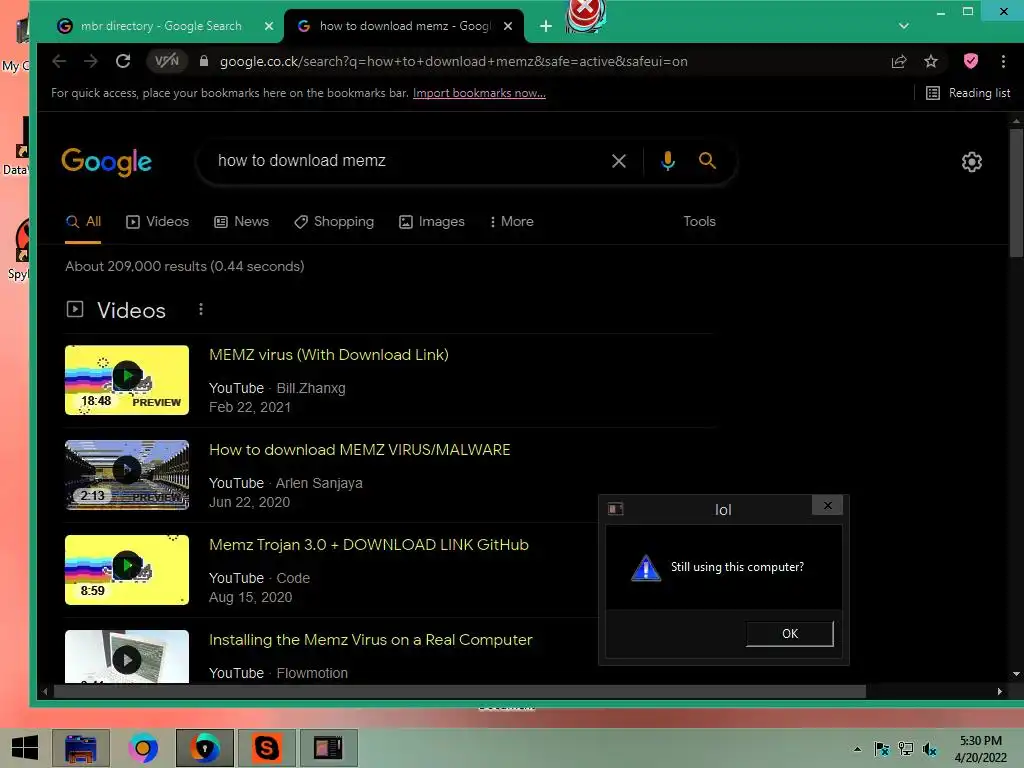This screenshot has height=768, width=1024.
Task: Show hidden system tray icons
Action: click(x=857, y=749)
